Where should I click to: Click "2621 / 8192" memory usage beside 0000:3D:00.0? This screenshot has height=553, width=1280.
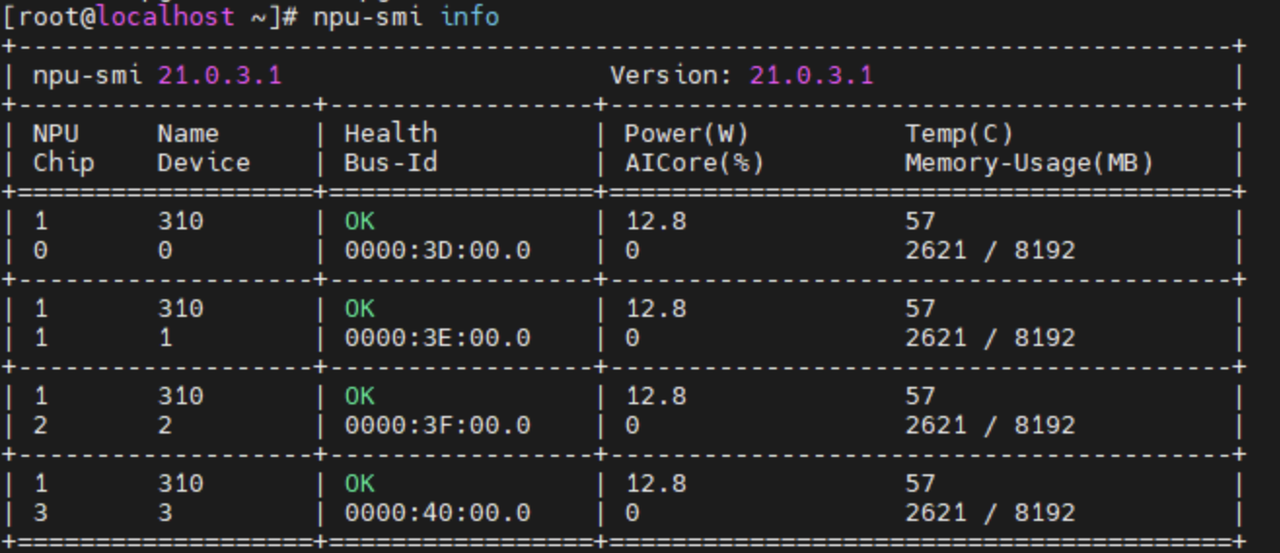[x=990, y=251]
